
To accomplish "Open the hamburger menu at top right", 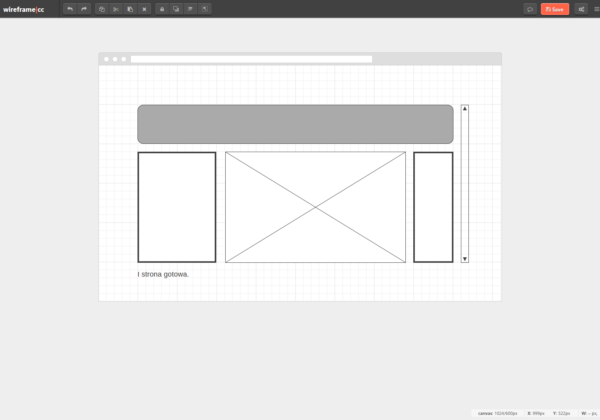I will [595, 9].
